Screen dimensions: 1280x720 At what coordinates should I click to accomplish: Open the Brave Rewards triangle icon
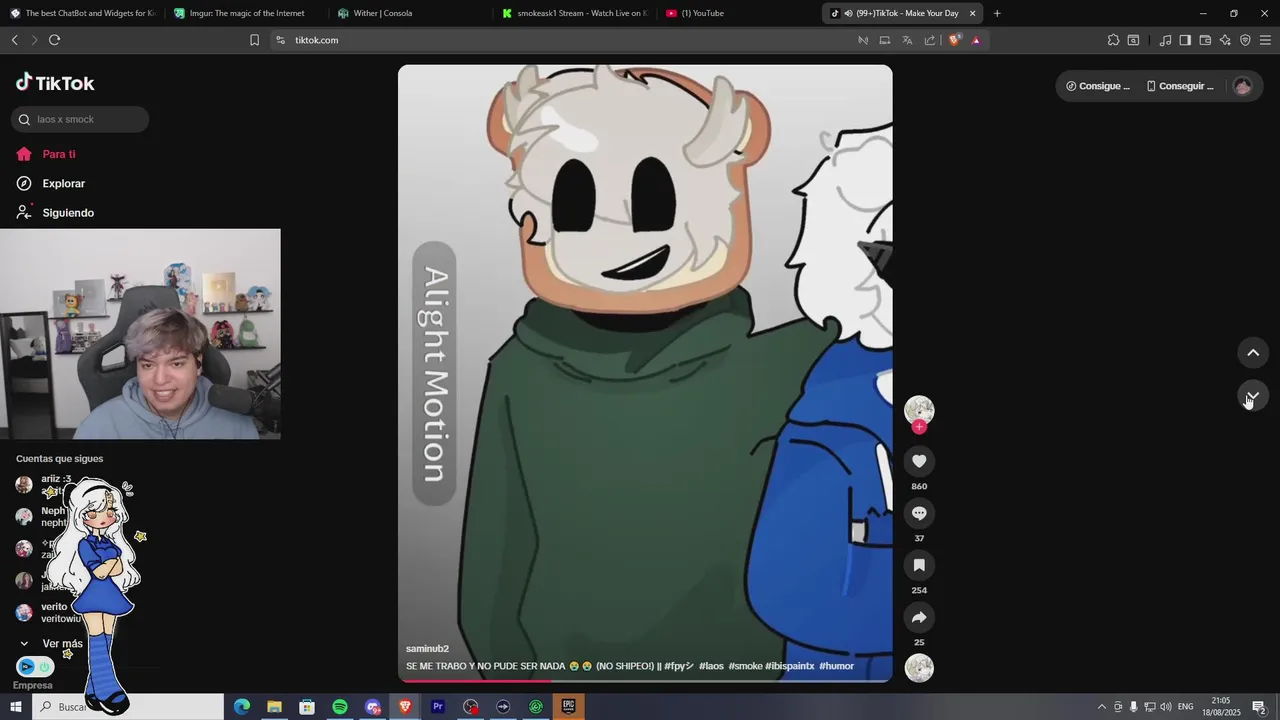pos(976,40)
